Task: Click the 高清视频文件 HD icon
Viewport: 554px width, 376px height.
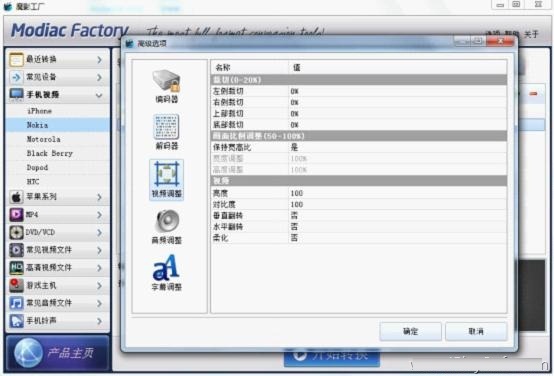Action: [16, 268]
